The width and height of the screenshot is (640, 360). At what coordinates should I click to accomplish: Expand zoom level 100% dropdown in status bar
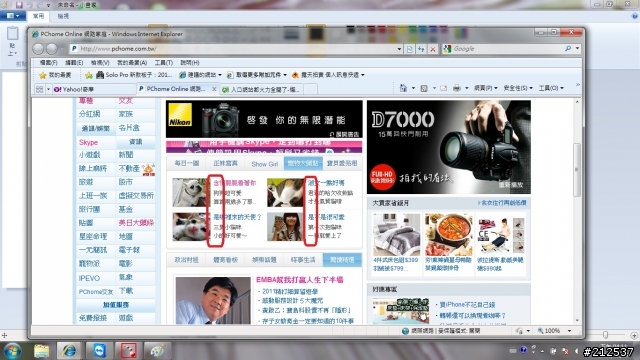point(569,331)
